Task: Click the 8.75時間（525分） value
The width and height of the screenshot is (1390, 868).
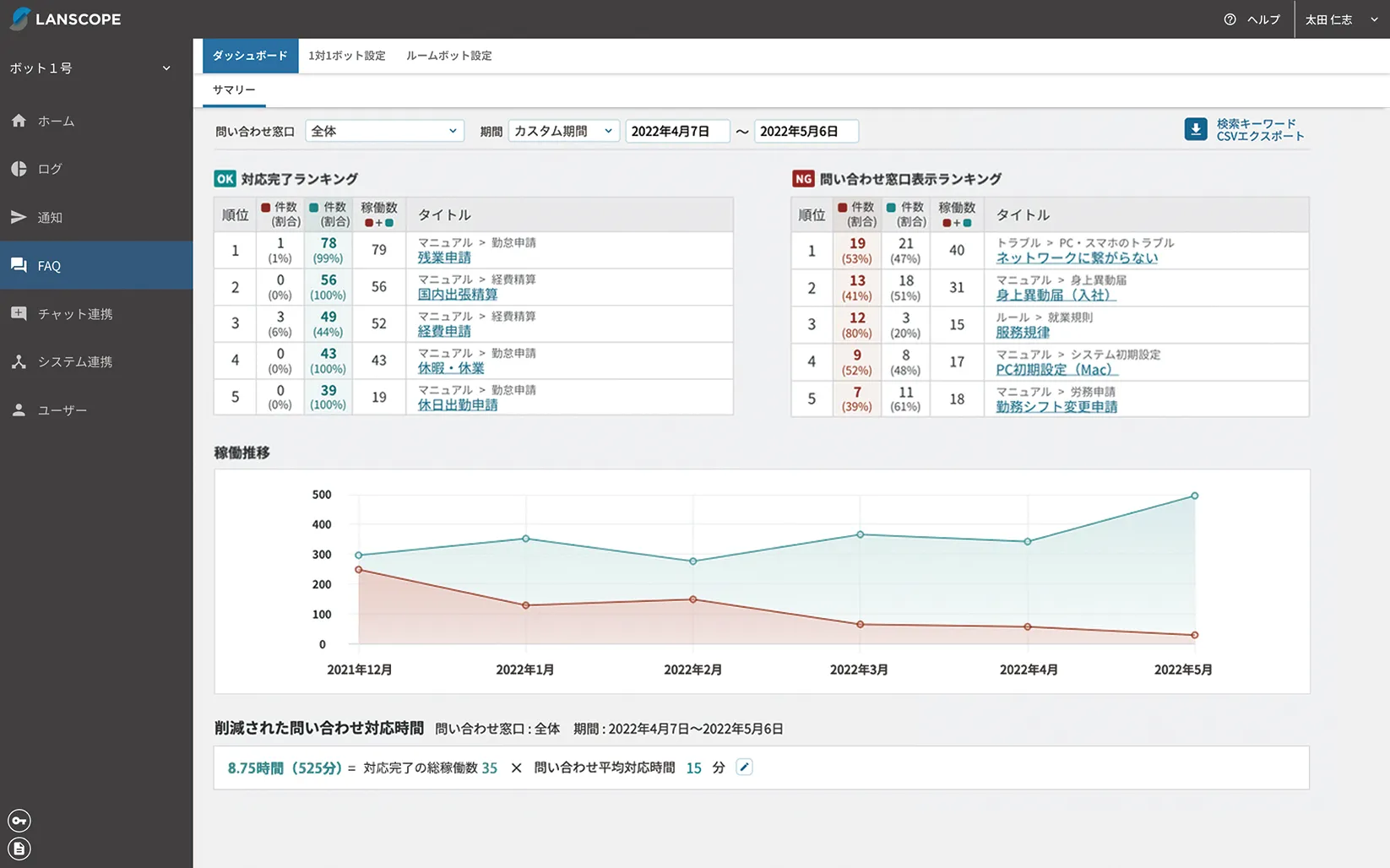Action: pos(285,768)
